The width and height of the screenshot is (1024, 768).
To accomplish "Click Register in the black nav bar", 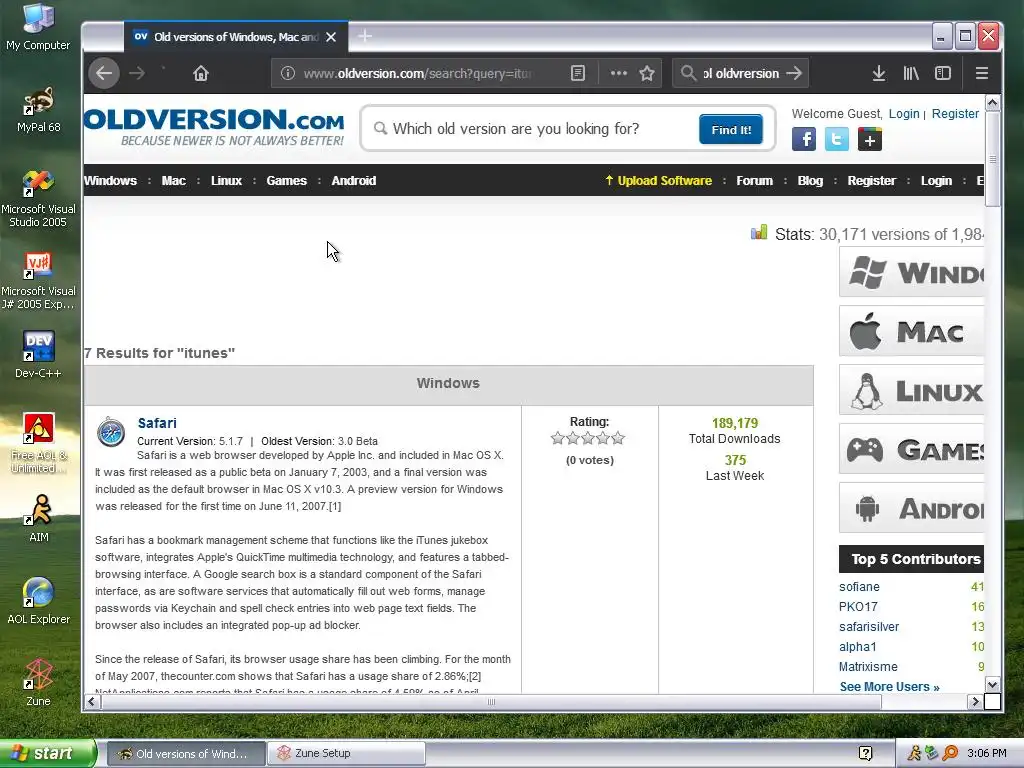I will pos(871,180).
